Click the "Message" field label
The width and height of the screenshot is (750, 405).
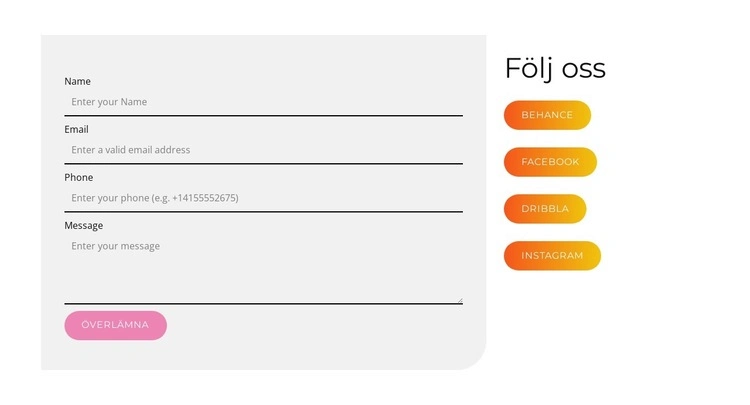pyautogui.click(x=83, y=225)
